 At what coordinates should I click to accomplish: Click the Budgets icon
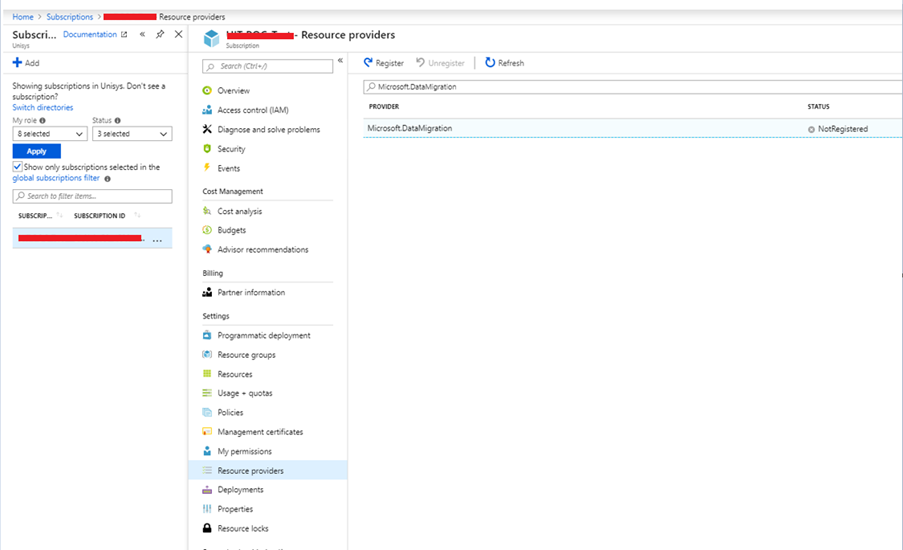tap(207, 230)
